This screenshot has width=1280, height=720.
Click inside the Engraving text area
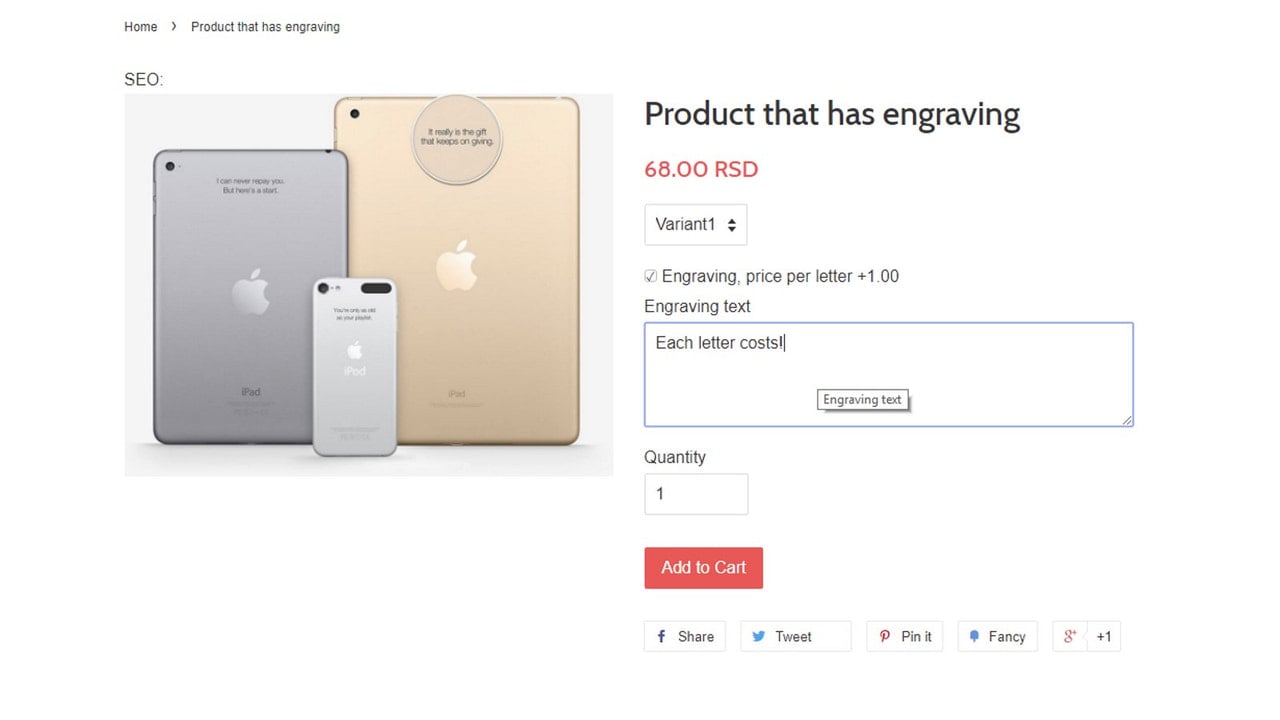889,375
